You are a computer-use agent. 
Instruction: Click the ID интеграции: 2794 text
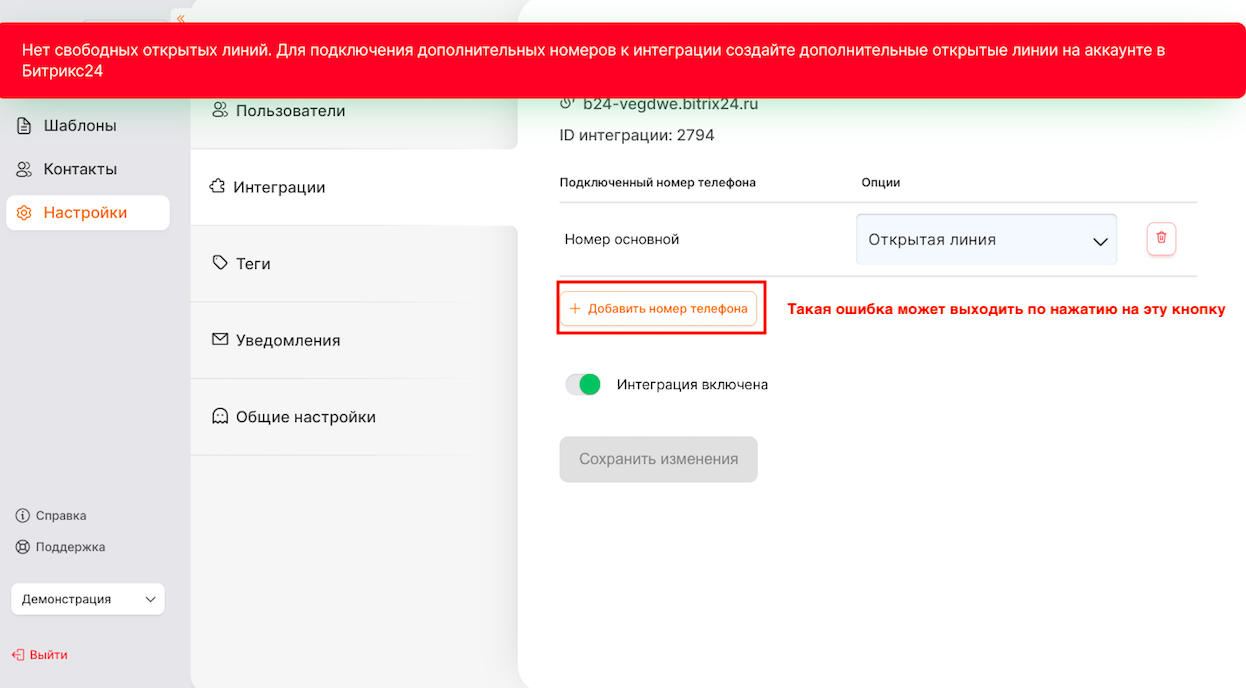pos(637,135)
